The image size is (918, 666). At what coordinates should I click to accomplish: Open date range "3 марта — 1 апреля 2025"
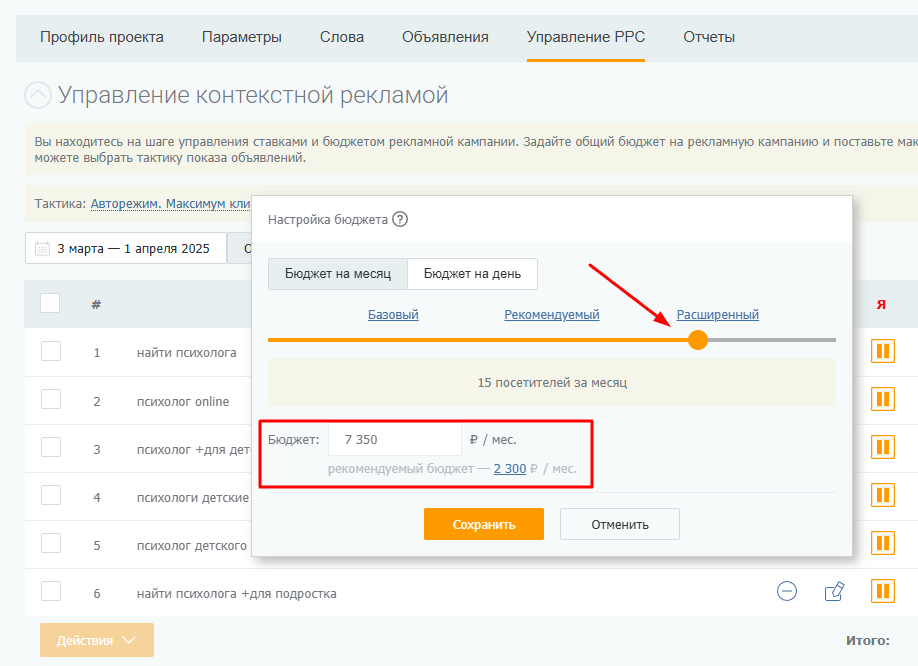point(126,249)
